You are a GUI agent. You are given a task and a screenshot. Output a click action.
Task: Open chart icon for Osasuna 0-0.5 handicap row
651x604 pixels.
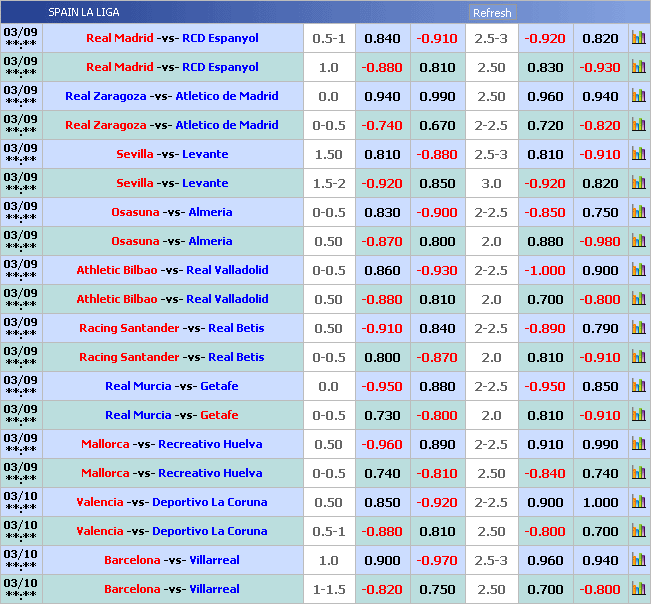click(639, 212)
